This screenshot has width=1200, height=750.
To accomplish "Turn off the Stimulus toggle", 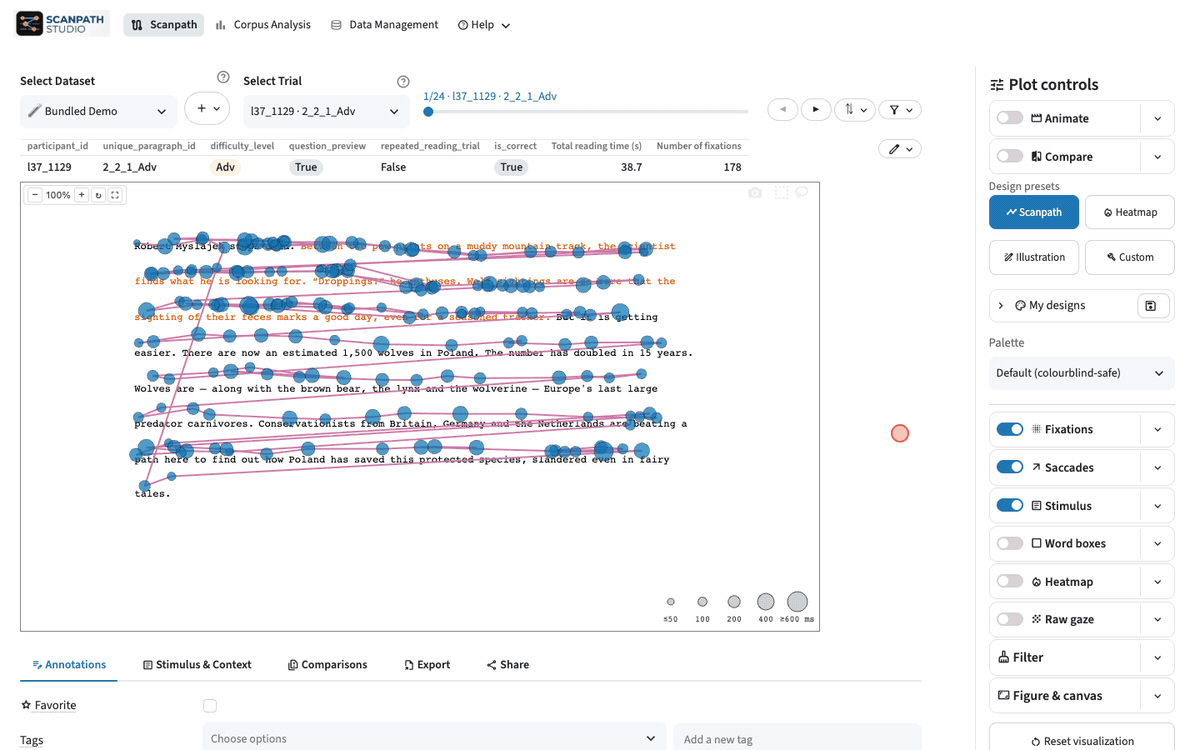I will point(1010,505).
